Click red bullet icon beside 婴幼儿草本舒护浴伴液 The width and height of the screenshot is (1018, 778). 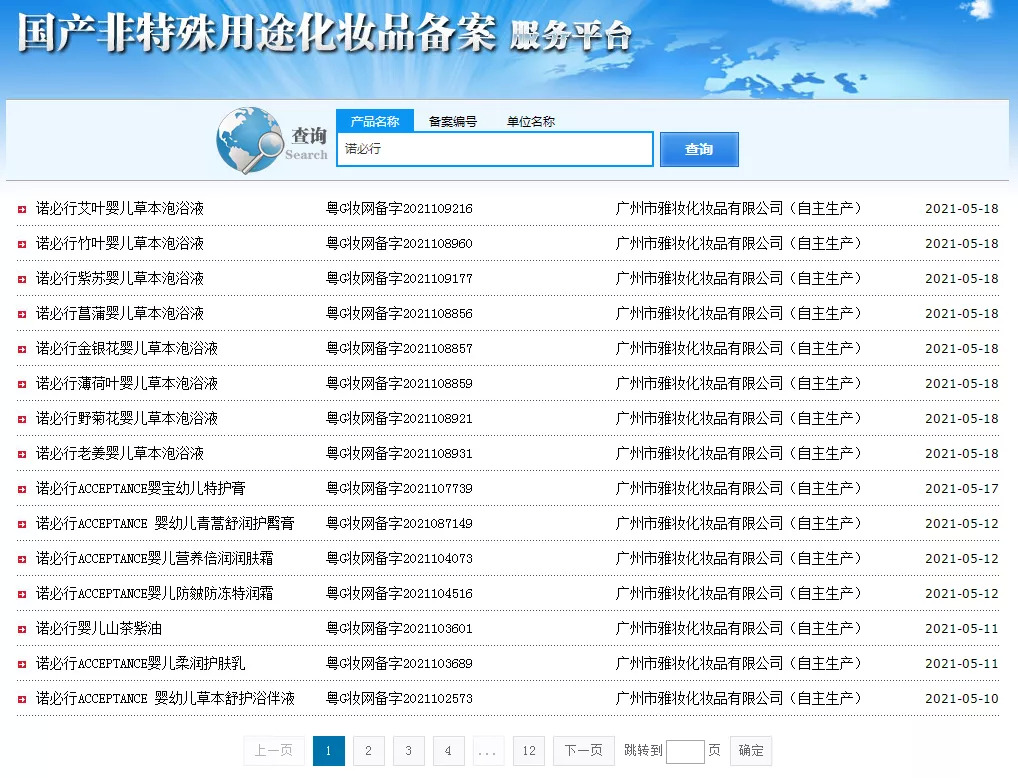click(22, 699)
